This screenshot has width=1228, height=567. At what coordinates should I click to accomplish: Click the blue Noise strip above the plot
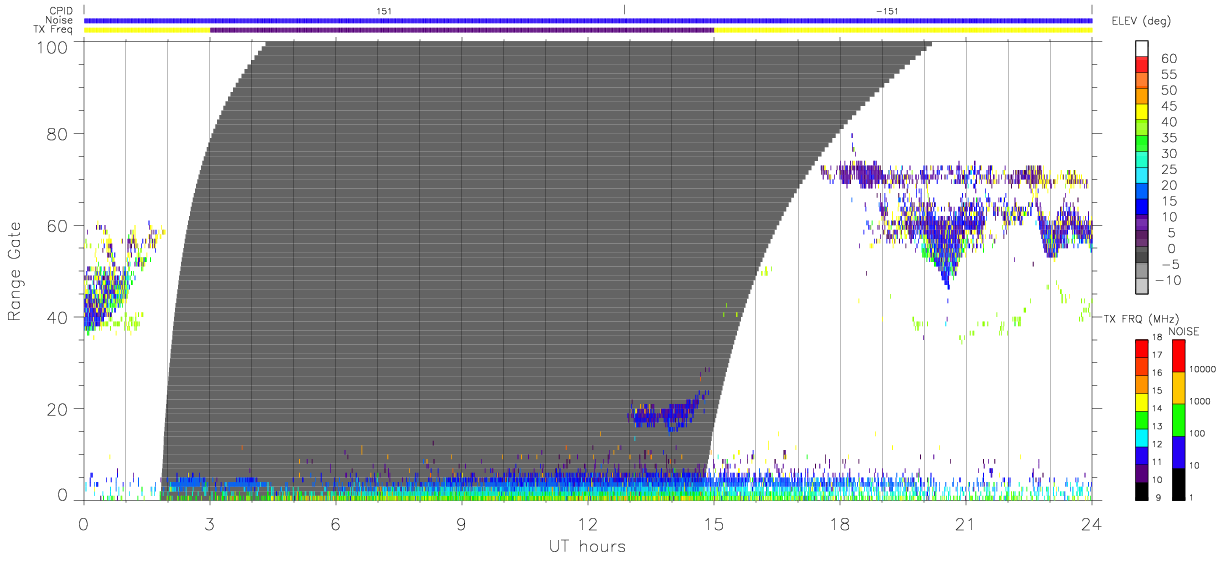(x=588, y=20)
